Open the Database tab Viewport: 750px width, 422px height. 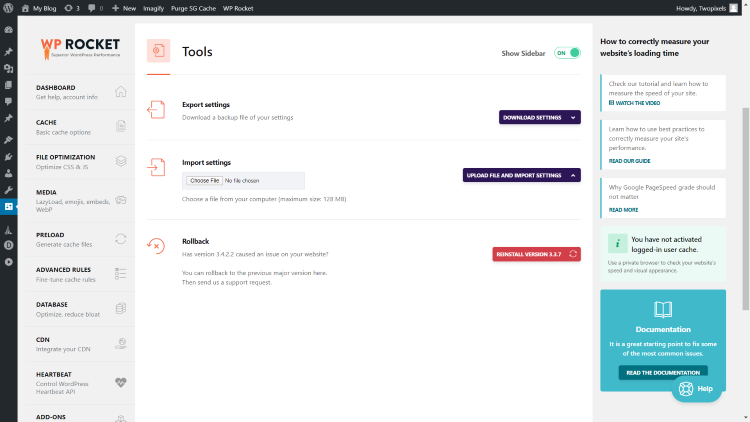(x=80, y=309)
